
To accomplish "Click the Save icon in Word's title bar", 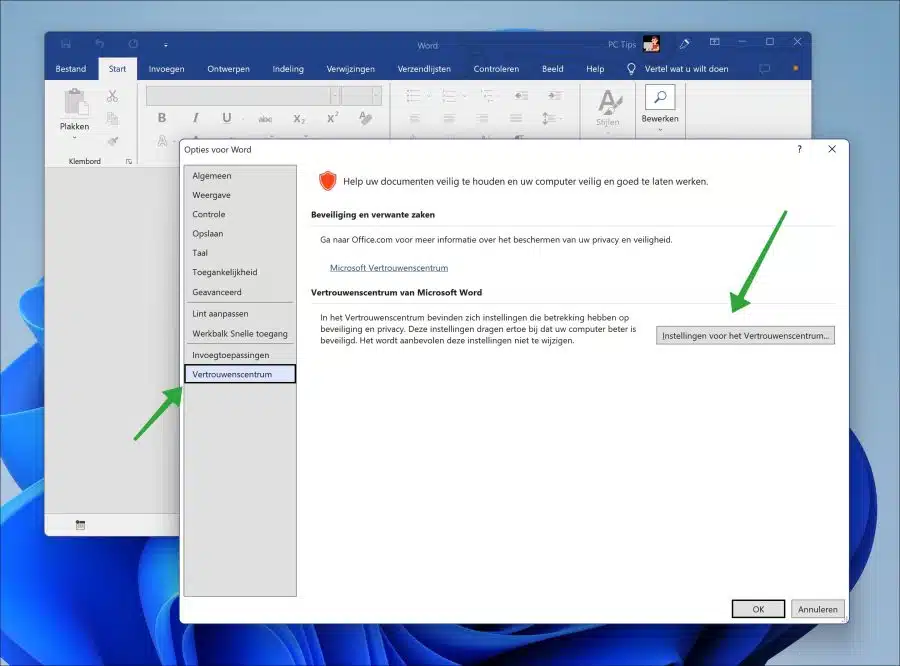I will pyautogui.click(x=66, y=44).
